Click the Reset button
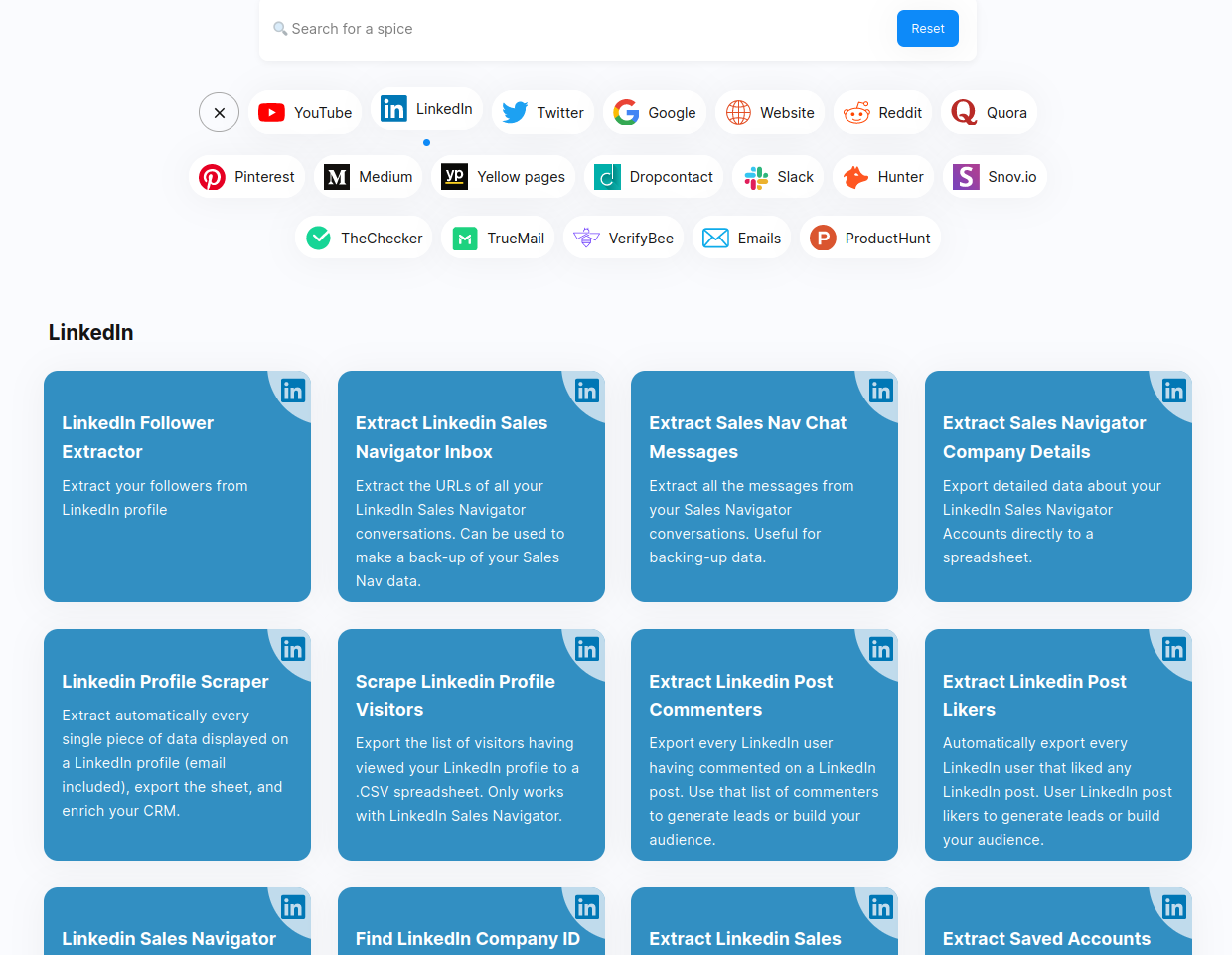The image size is (1232, 955). [x=928, y=29]
